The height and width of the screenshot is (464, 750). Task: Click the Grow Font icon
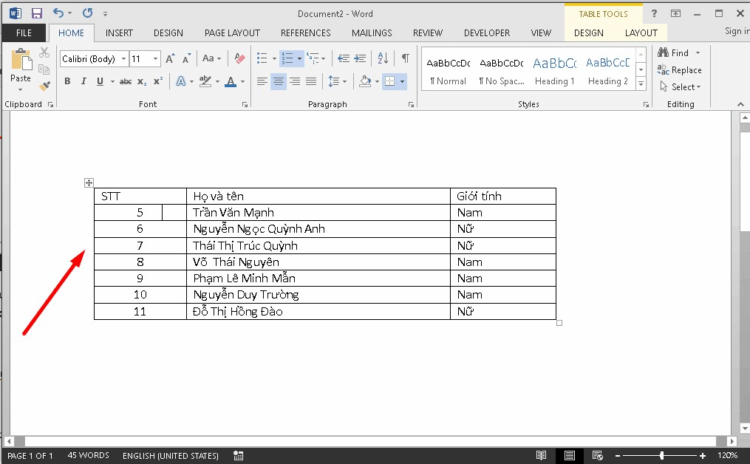(x=171, y=59)
